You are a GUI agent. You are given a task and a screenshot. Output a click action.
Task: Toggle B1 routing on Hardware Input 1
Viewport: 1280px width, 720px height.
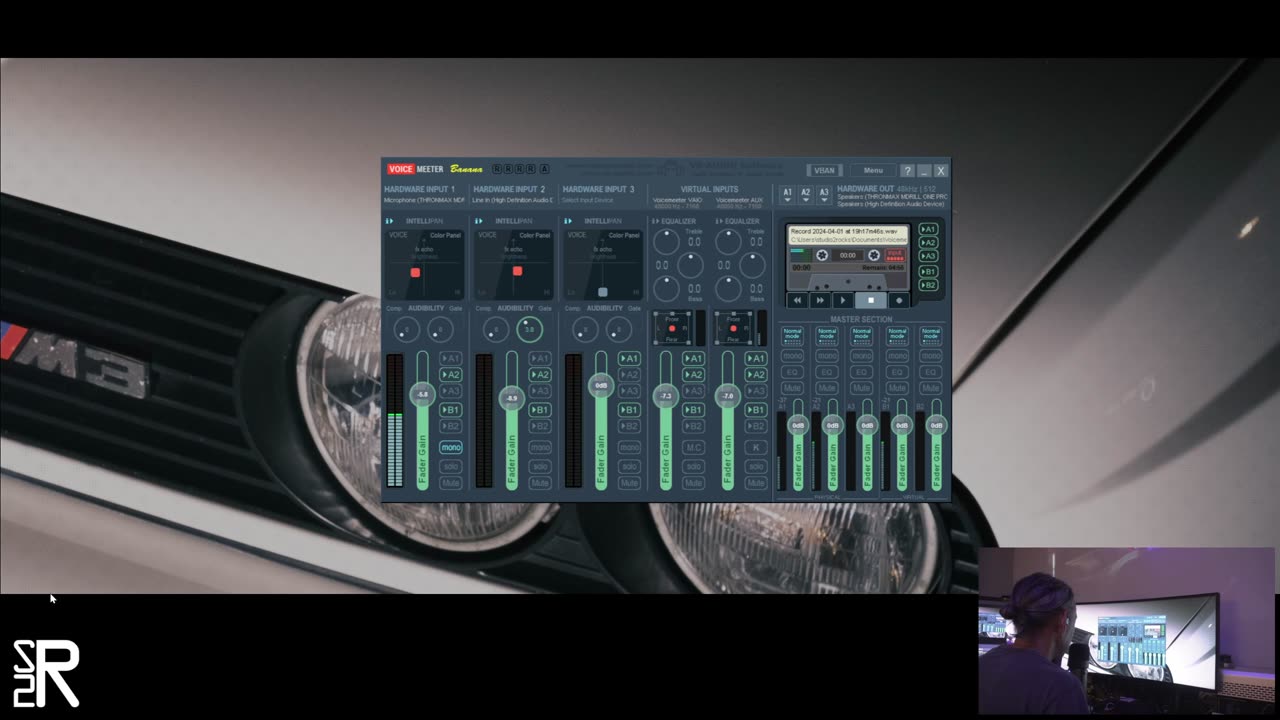click(451, 410)
